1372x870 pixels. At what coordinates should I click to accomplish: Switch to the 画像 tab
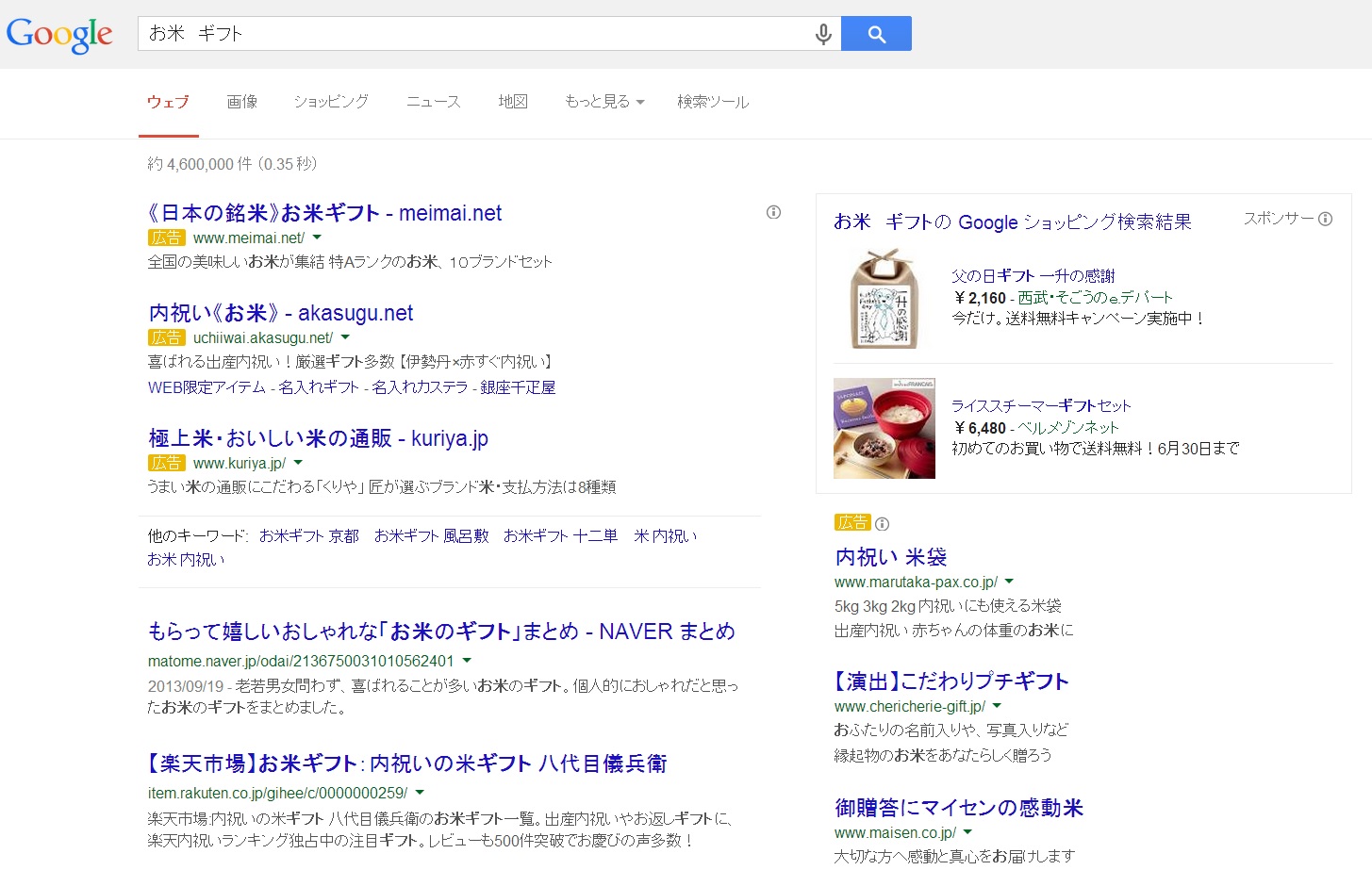click(x=242, y=102)
